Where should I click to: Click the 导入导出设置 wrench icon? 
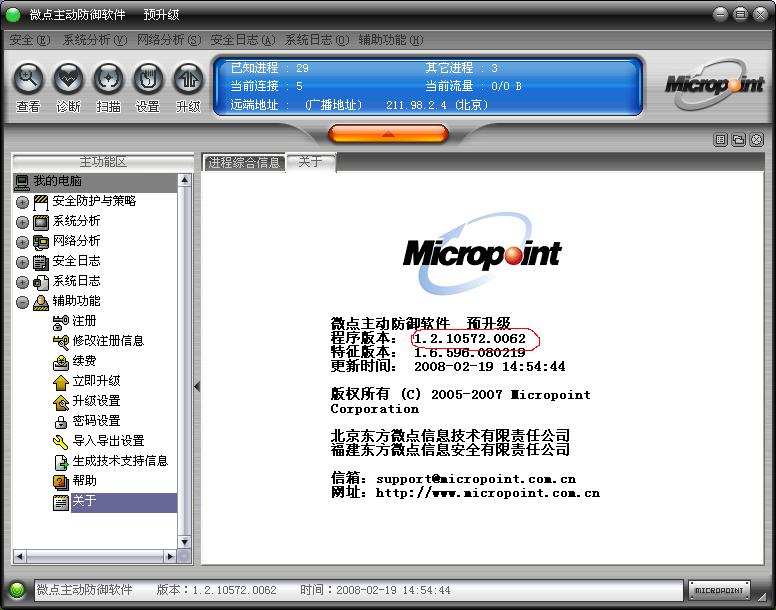(x=60, y=442)
